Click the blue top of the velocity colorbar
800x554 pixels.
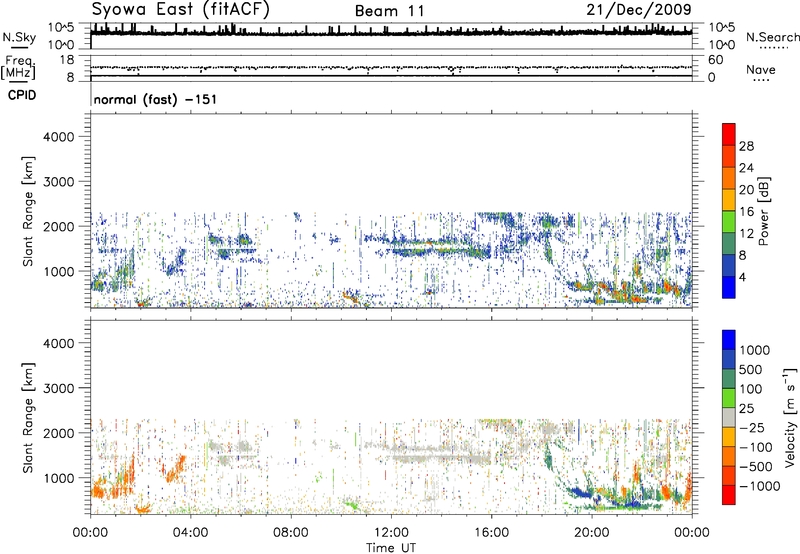(729, 340)
